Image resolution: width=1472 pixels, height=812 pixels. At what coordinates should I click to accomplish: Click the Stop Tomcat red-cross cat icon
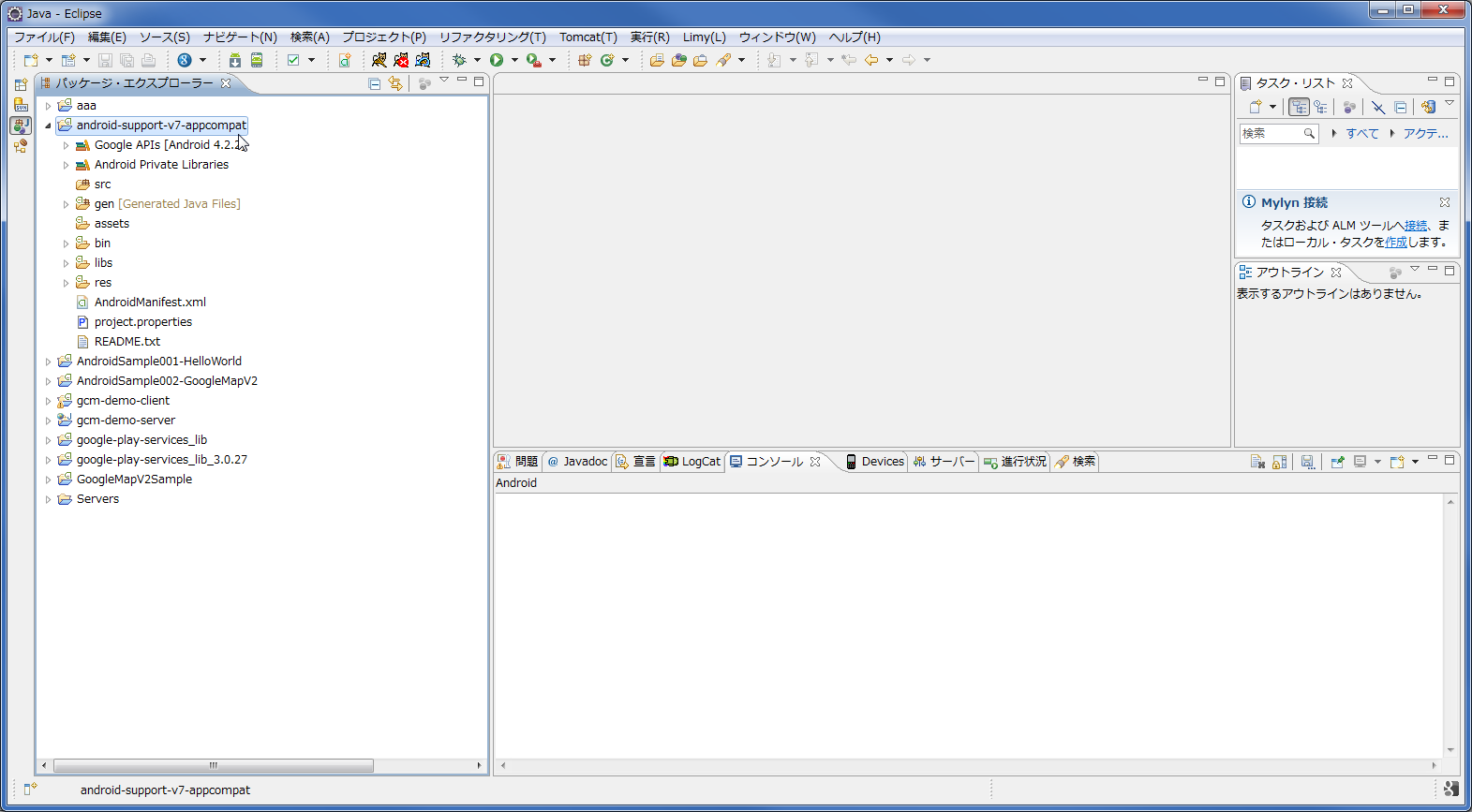pos(401,60)
